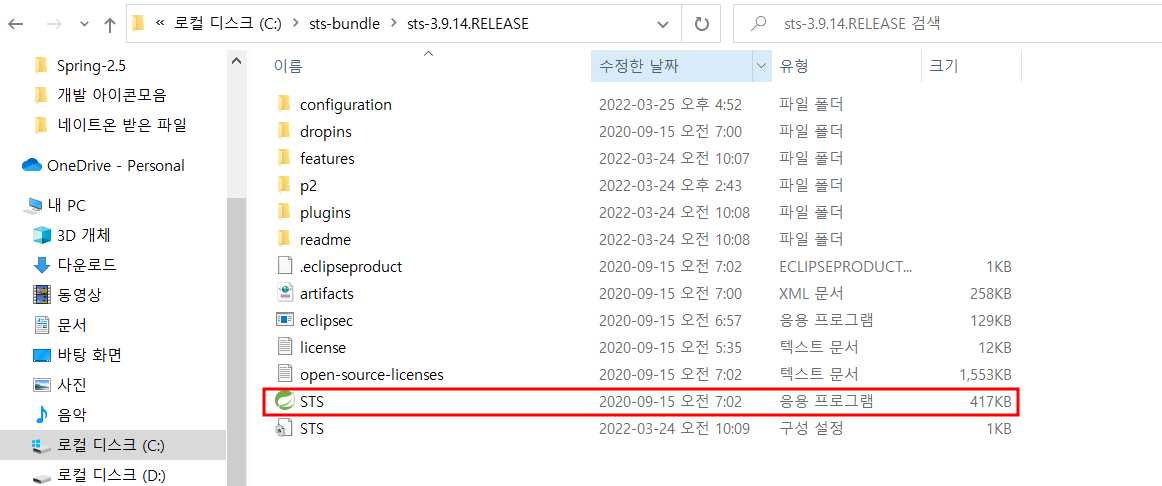Go back with the left arrow button
Image resolution: width=1162 pixels, height=486 pixels.
16,24
